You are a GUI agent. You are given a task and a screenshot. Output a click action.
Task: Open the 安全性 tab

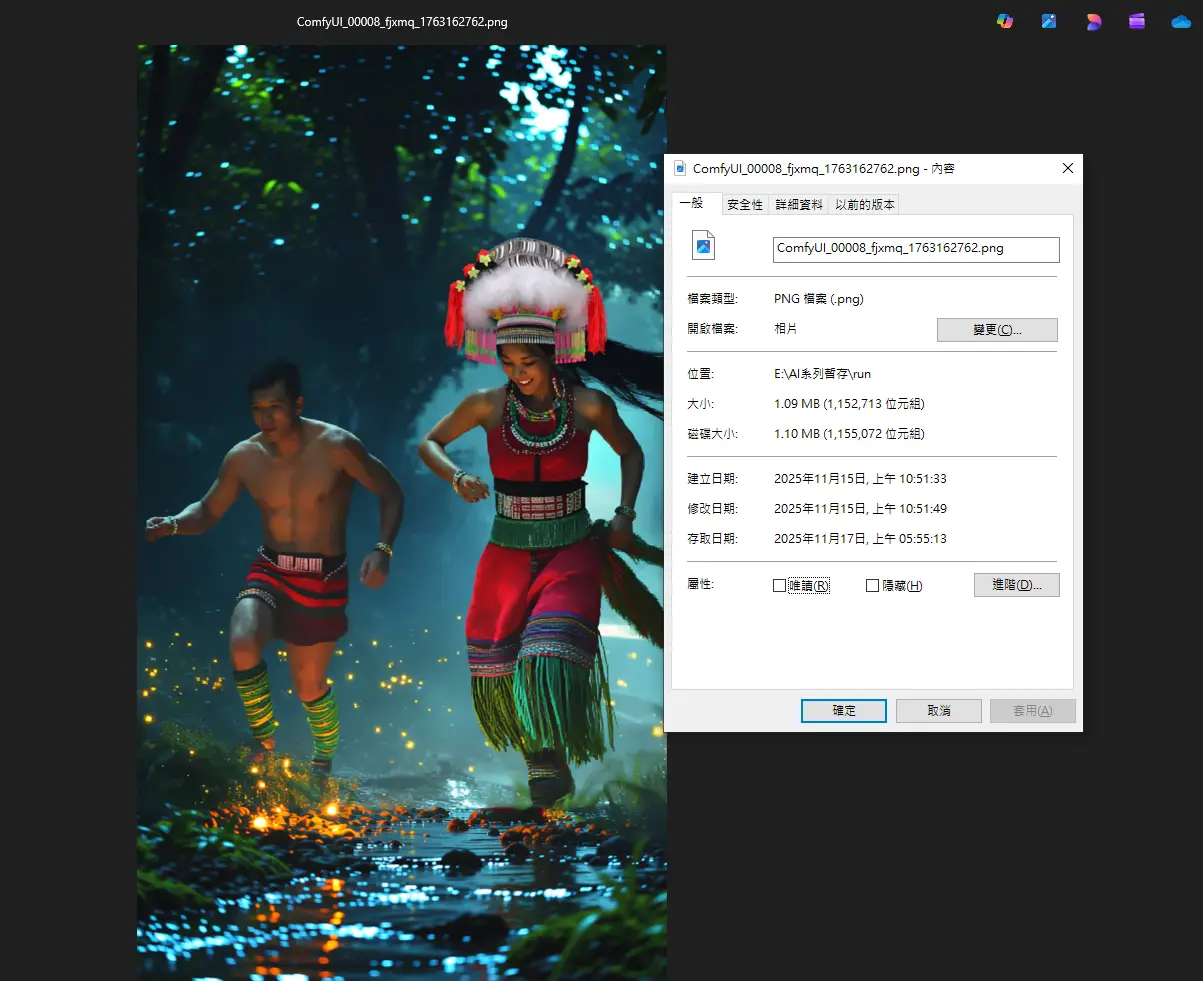click(x=745, y=204)
